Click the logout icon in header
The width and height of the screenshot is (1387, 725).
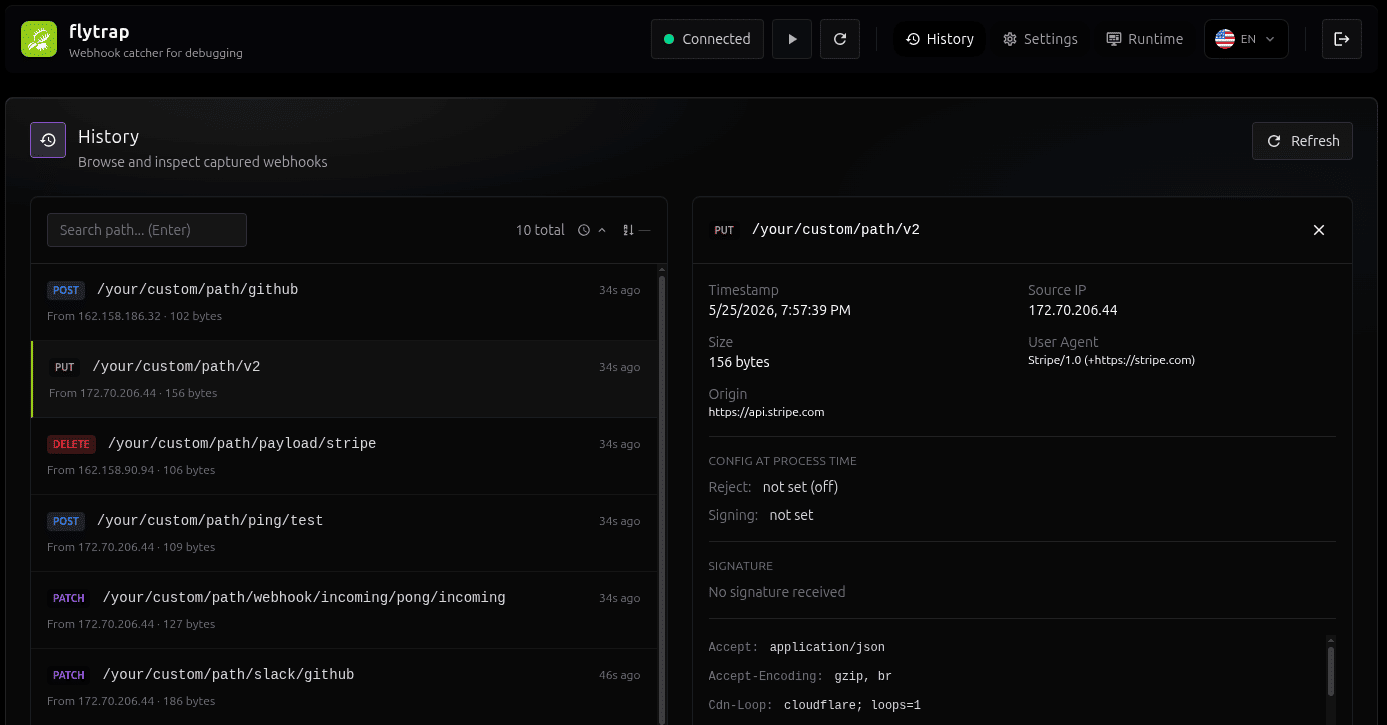[1342, 39]
